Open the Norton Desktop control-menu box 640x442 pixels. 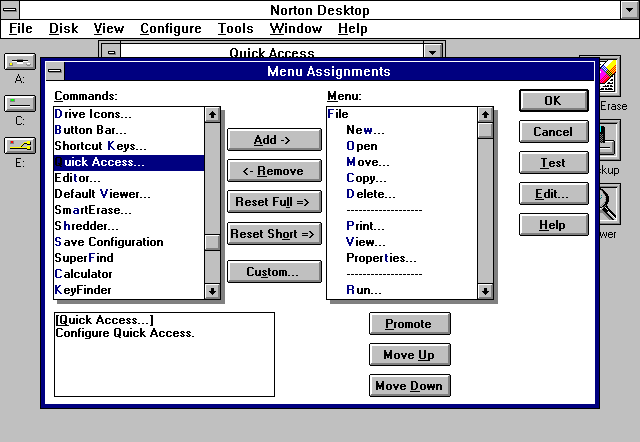(x=10, y=10)
